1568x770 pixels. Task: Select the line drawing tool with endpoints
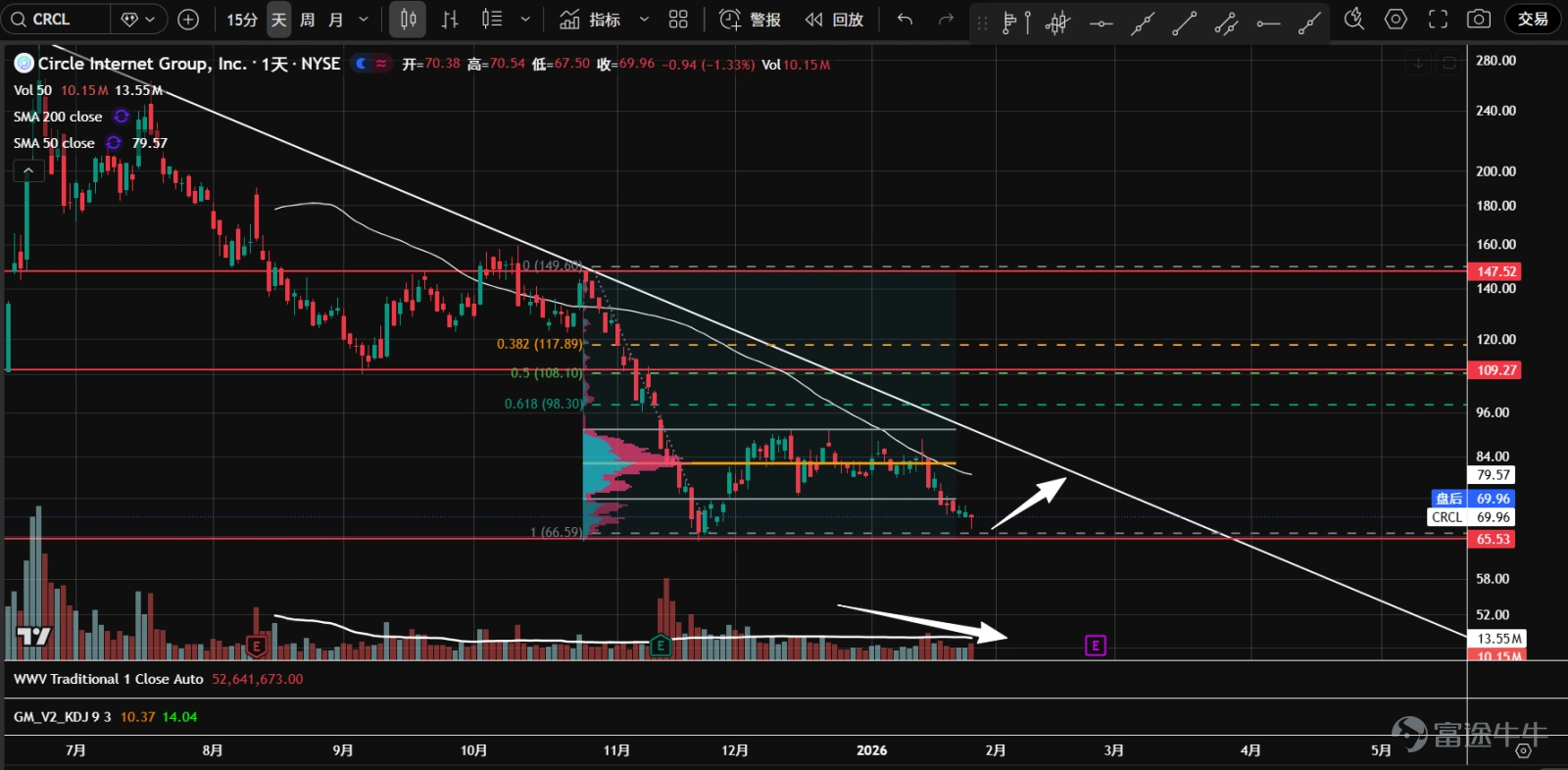click(1185, 23)
